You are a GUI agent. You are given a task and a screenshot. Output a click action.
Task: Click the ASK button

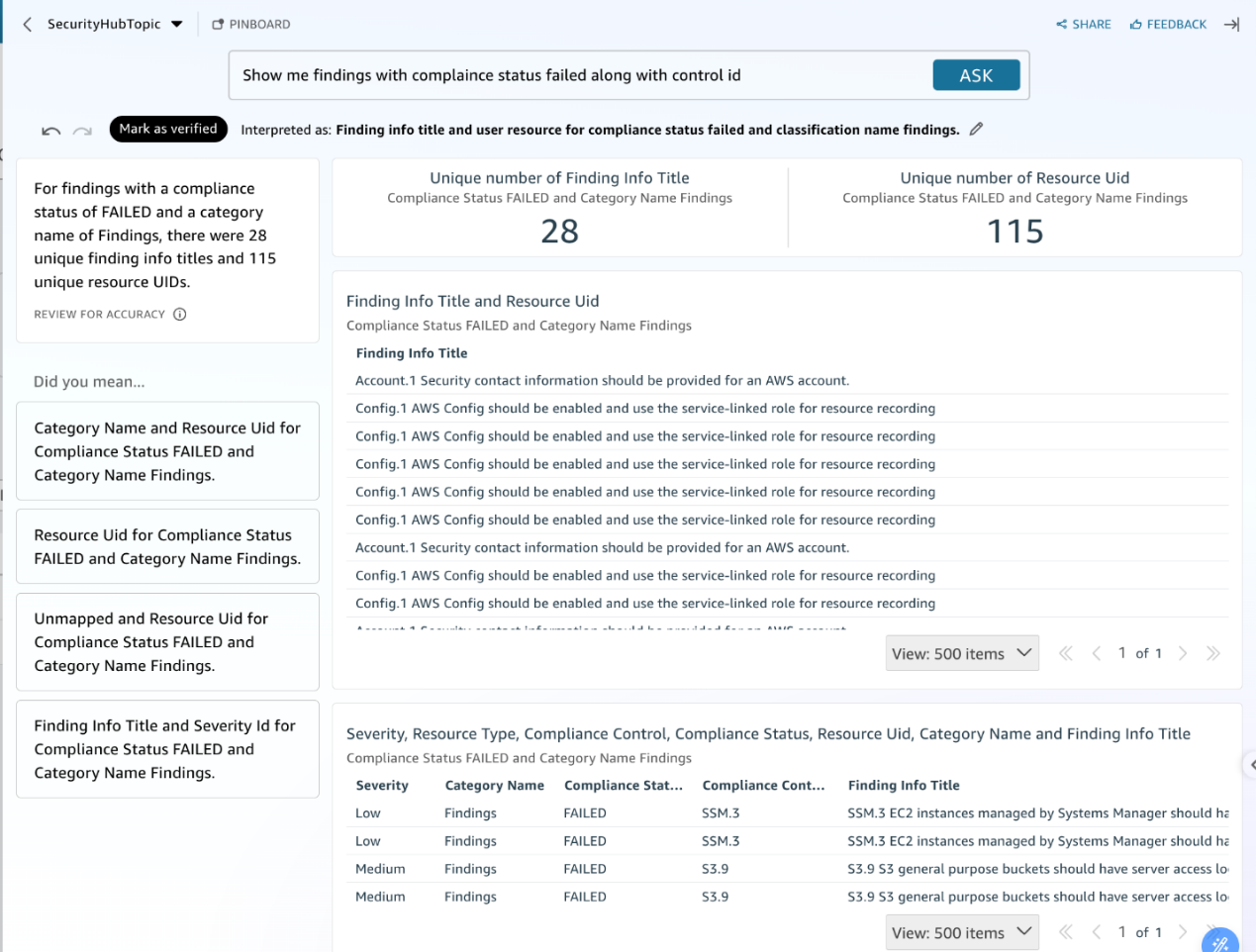pyautogui.click(x=975, y=75)
